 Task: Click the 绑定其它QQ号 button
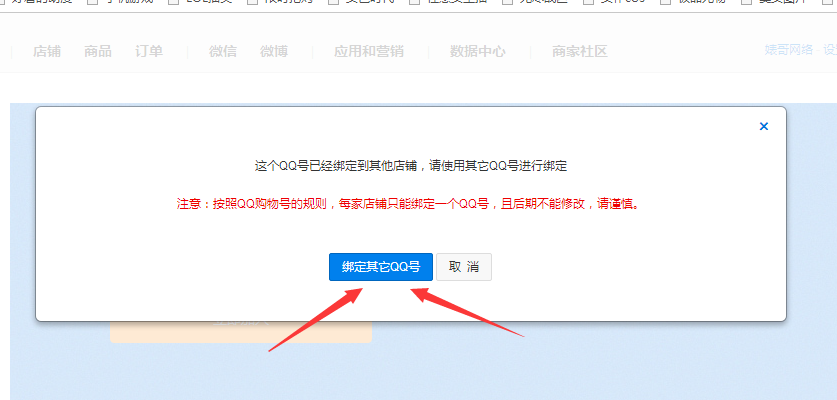coord(381,267)
